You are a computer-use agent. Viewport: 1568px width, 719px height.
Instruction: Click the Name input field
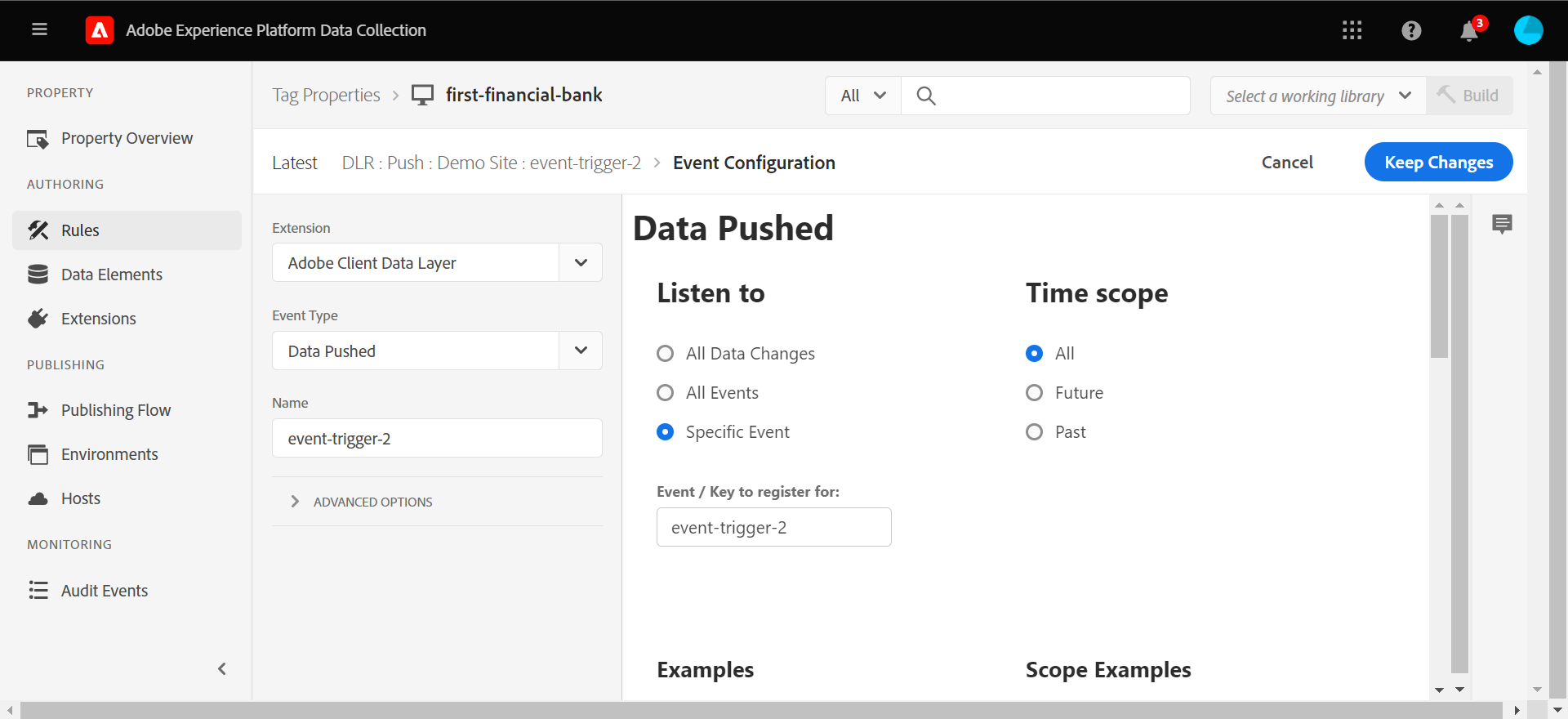[437, 438]
